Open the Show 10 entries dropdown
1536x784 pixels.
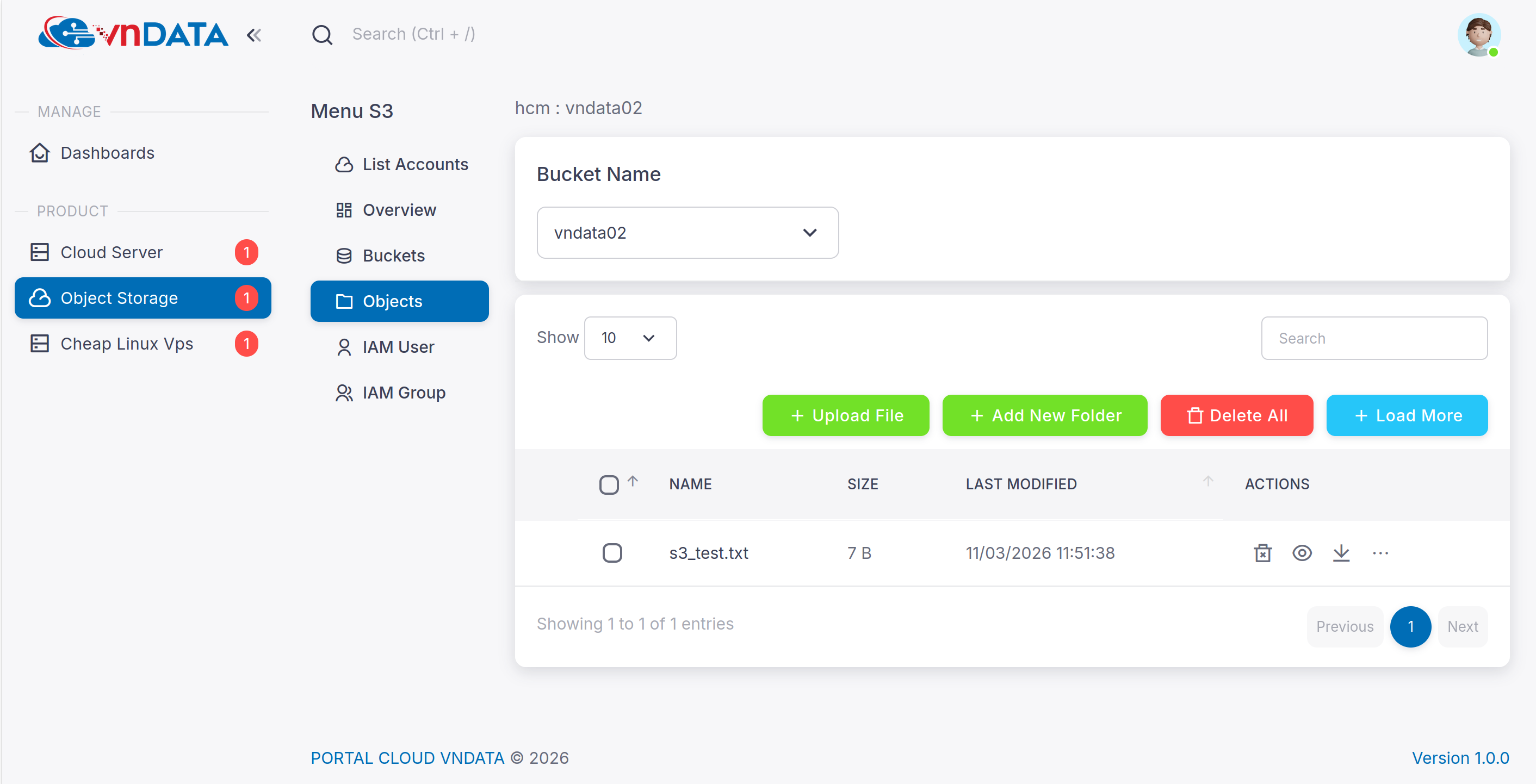pos(630,338)
